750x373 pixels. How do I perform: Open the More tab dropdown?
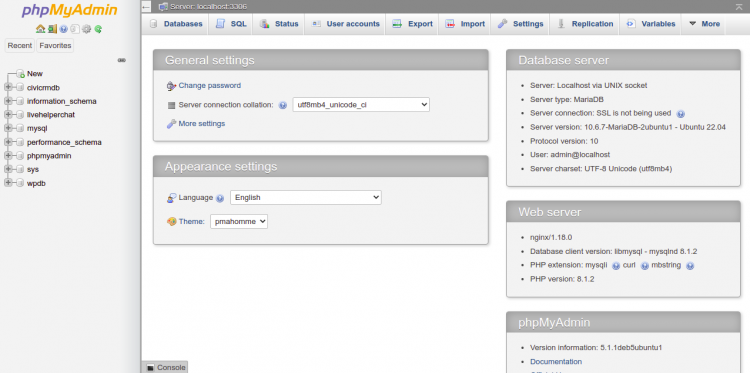click(704, 24)
